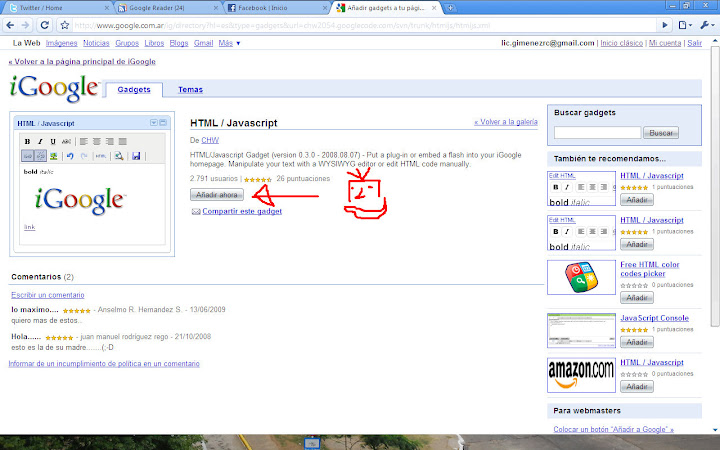This screenshot has width=720, height=450.
Task: Open the browser page menu dropdown
Action: (685, 25)
